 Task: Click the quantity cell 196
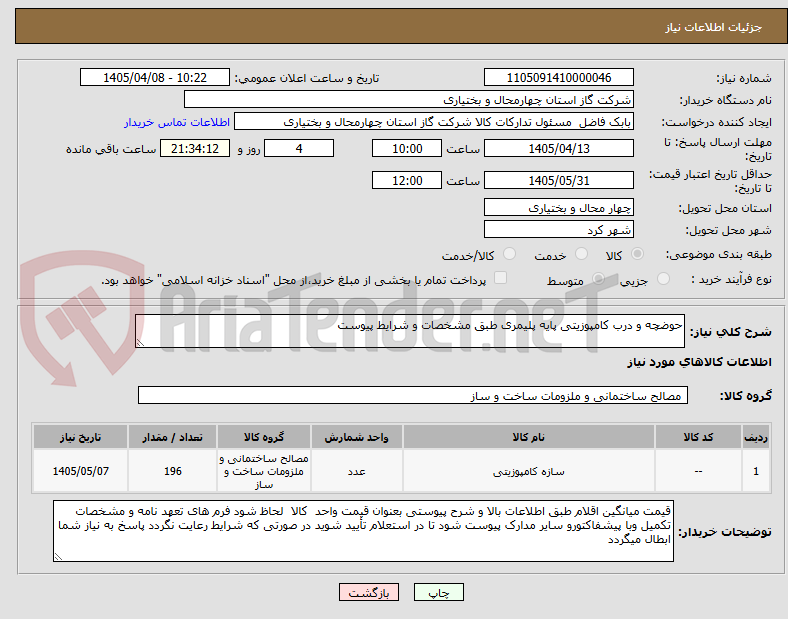[172, 471]
